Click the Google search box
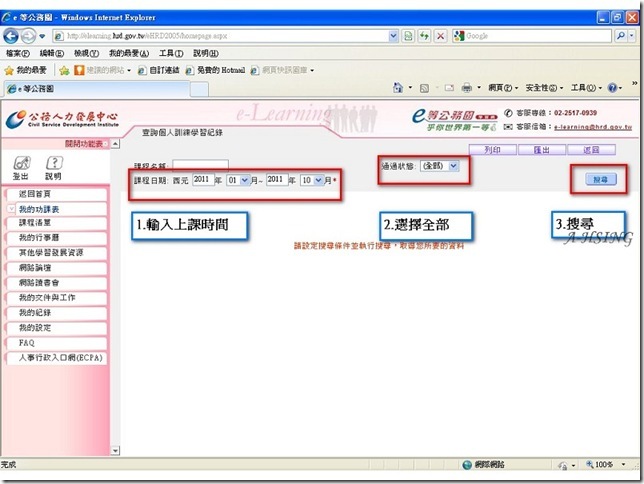 [532, 36]
